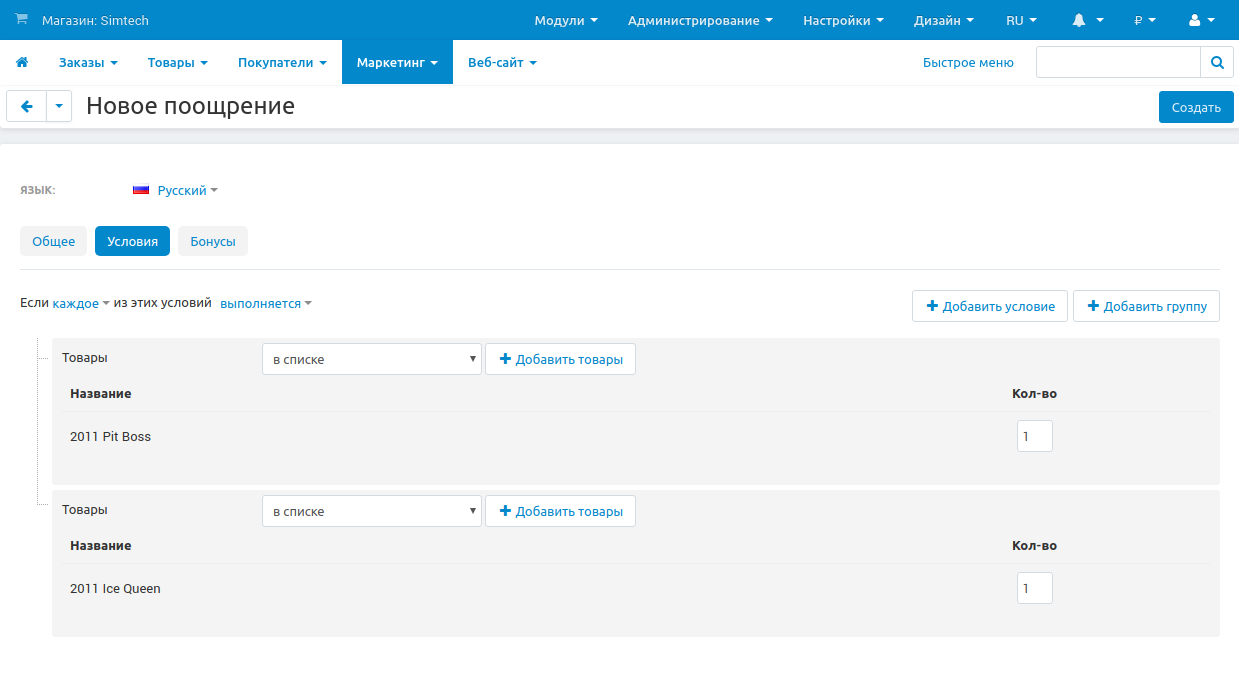
Task: Switch to the Бонусы tab
Action: [213, 241]
